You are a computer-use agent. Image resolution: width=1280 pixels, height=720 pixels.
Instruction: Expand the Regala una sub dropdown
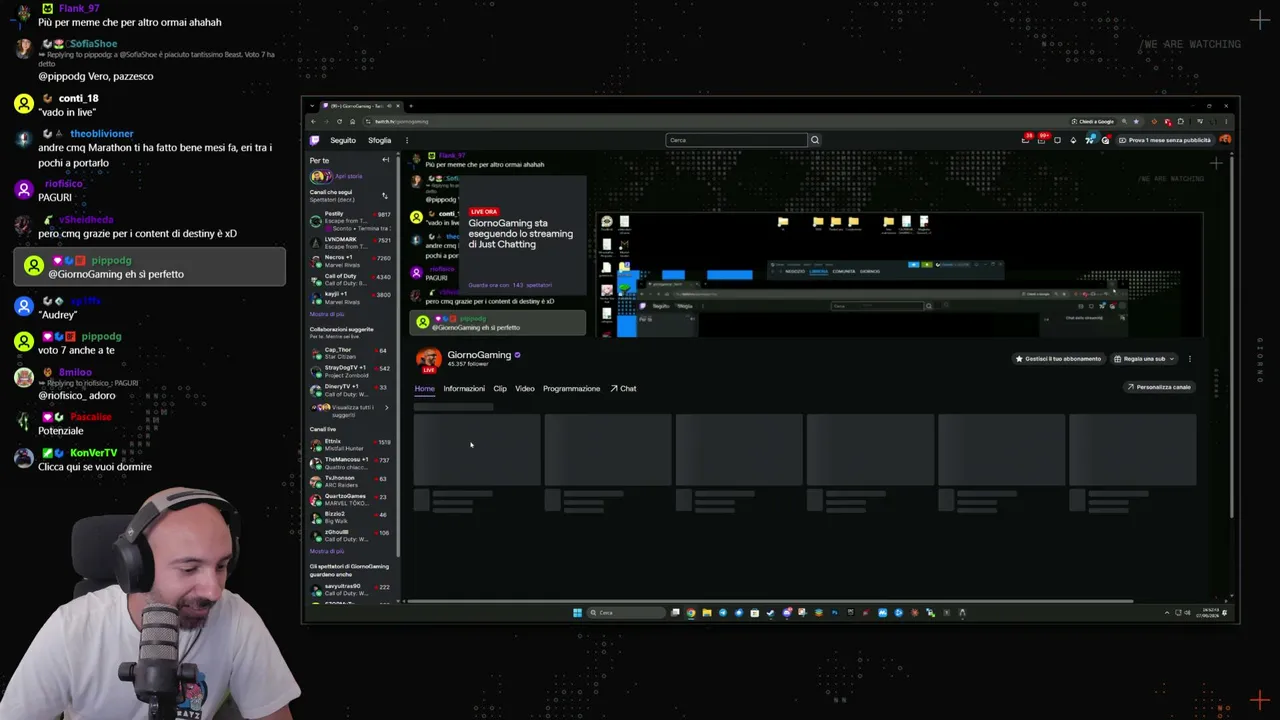[1172, 358]
